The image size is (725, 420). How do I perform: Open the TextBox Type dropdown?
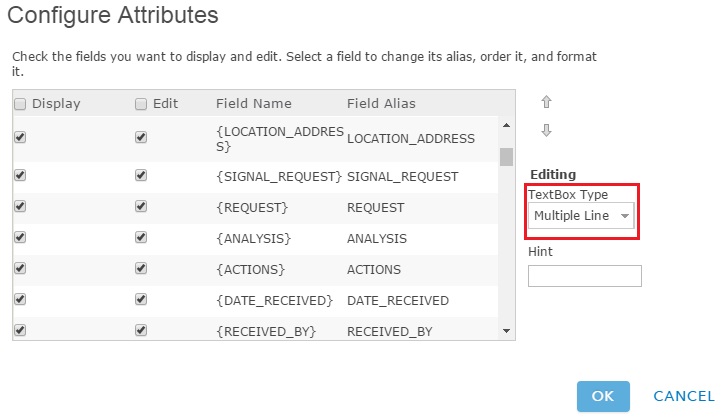click(581, 216)
